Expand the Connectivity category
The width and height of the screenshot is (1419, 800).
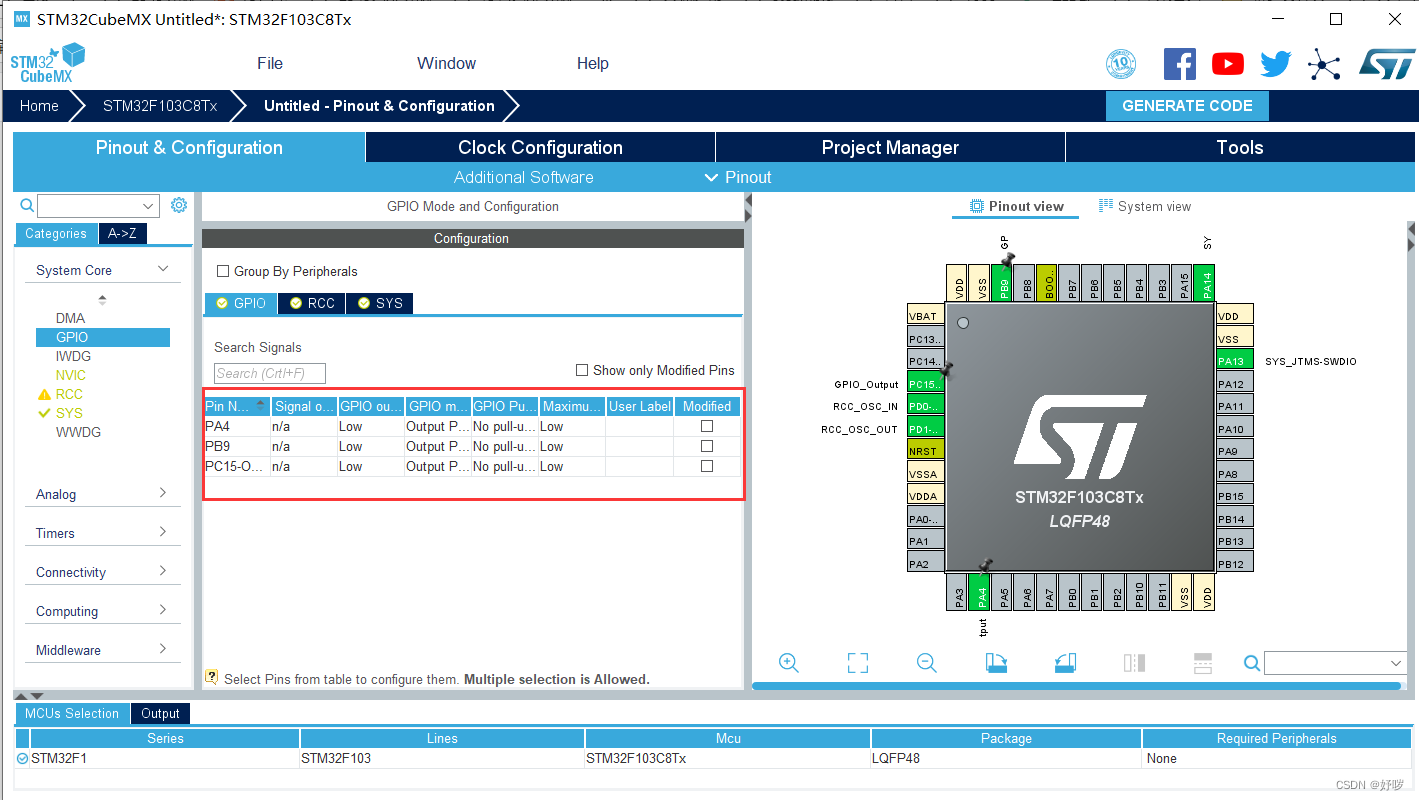tap(103, 572)
